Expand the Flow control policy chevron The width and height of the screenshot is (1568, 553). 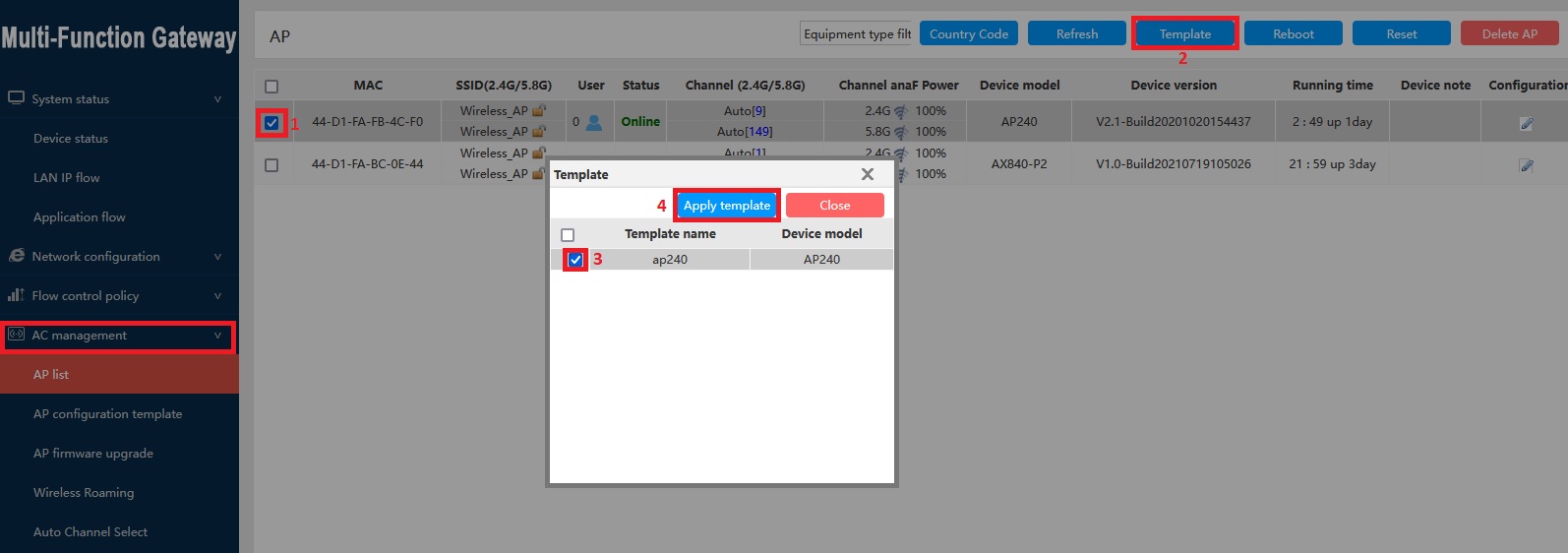coord(217,296)
